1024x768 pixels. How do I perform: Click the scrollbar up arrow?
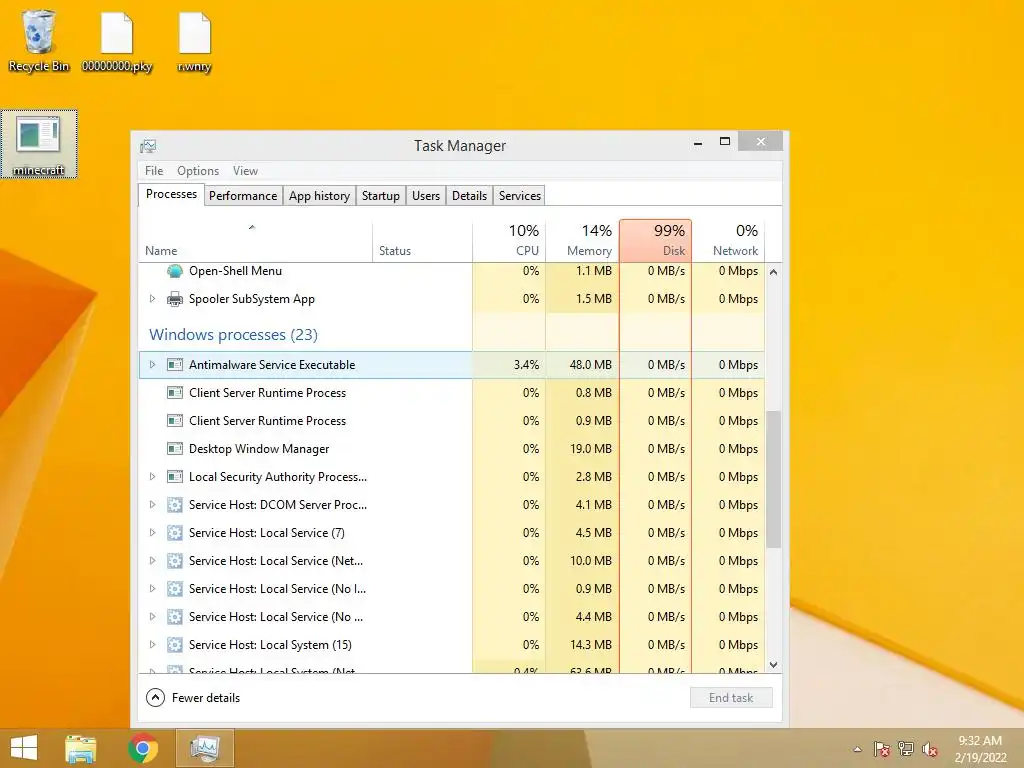(773, 272)
